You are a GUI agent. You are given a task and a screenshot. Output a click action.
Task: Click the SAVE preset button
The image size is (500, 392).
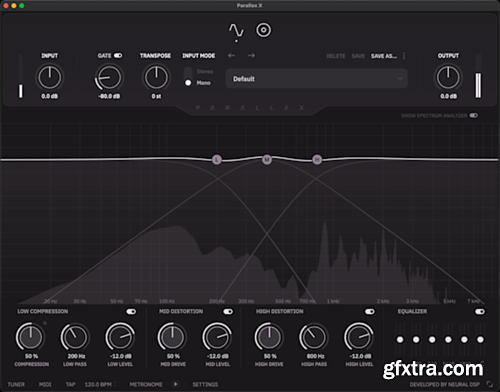358,56
